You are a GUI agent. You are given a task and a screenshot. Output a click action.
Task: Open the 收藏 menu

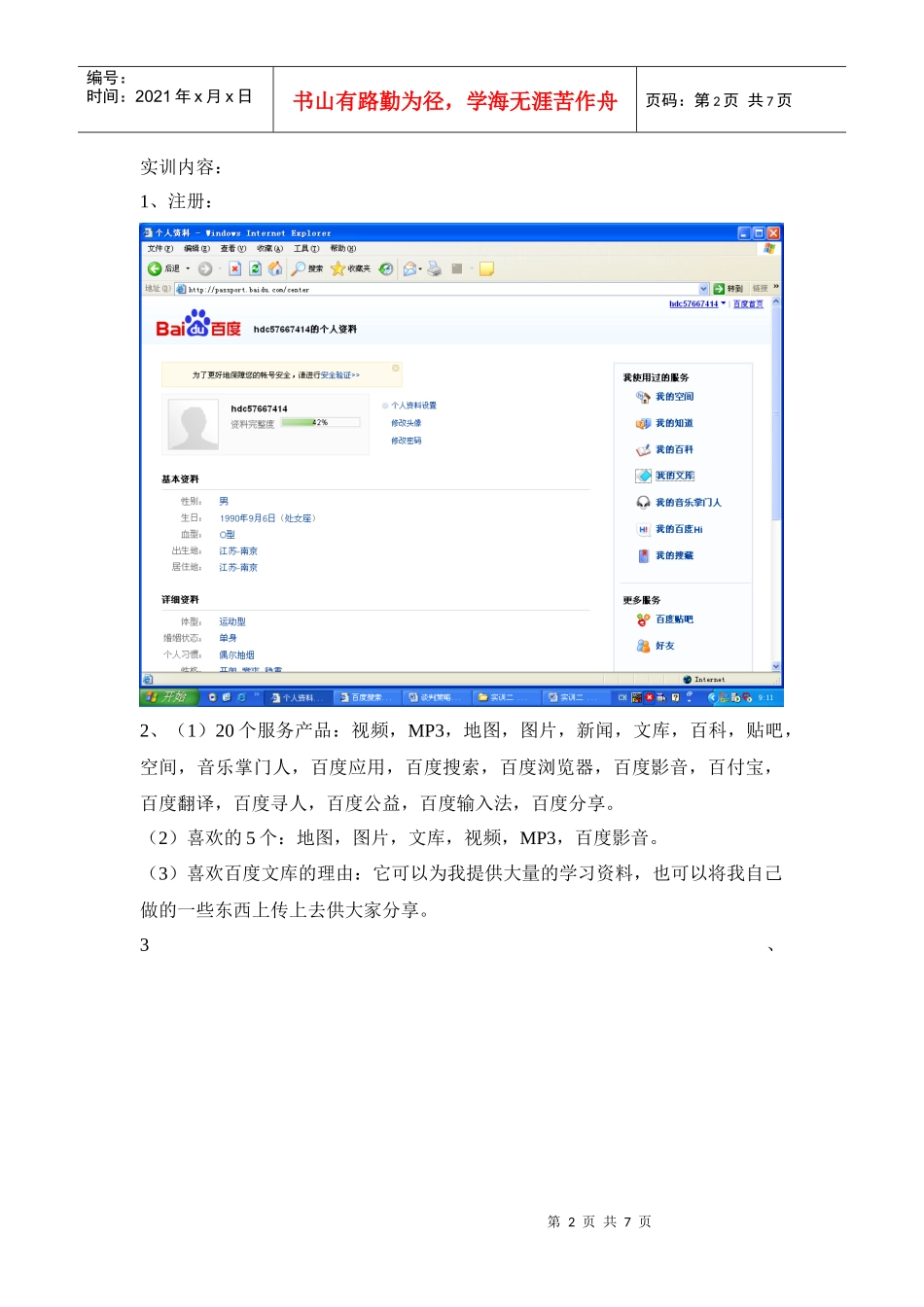click(x=269, y=249)
